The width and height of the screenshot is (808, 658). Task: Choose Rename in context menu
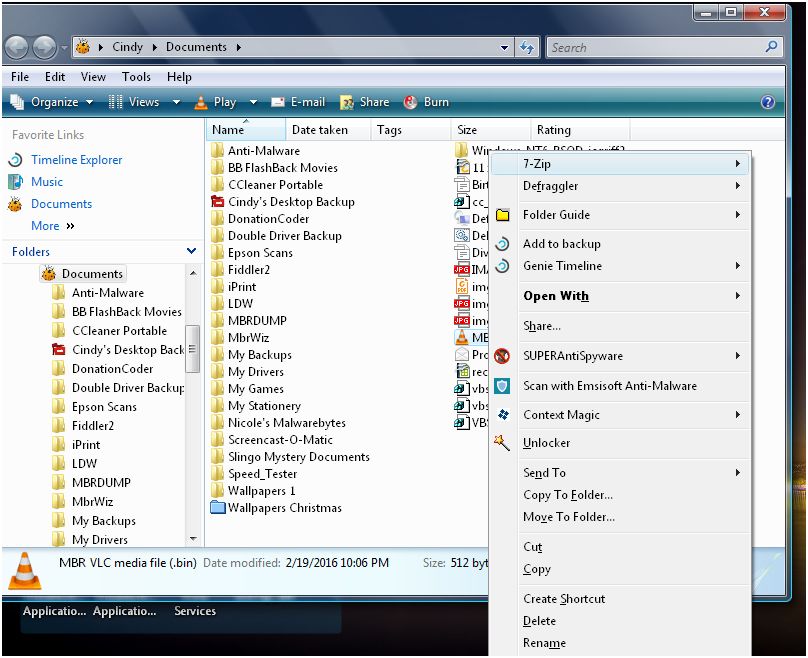[x=620, y=643]
